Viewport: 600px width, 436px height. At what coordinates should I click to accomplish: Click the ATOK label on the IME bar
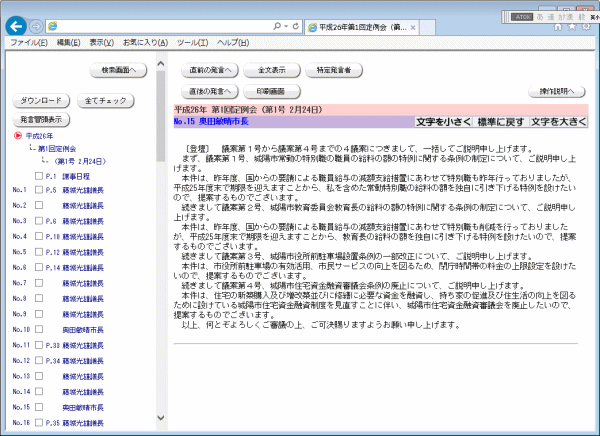pyautogui.click(x=522, y=17)
